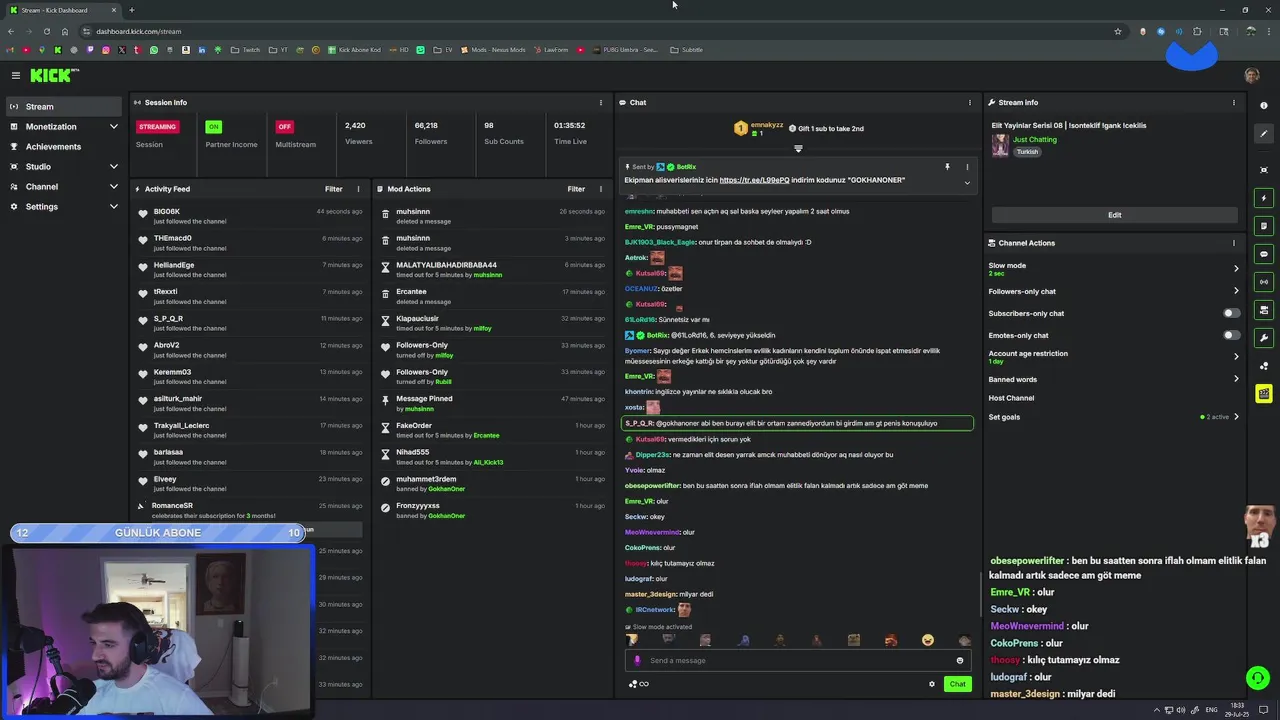Click the pencil edit icon in right sidebar
The width and height of the screenshot is (1280, 720).
(x=1264, y=134)
